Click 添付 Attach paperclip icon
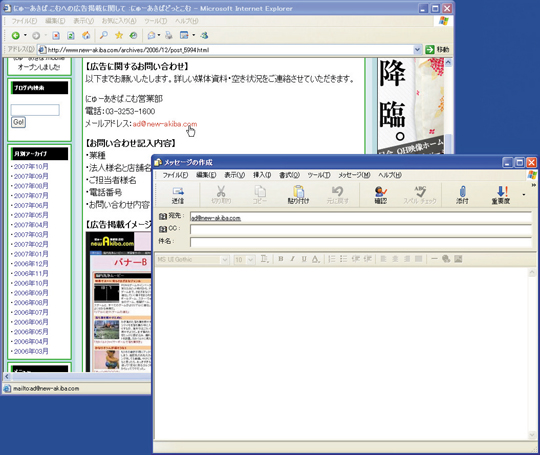Viewport: 540px width, 455px height. click(463, 195)
